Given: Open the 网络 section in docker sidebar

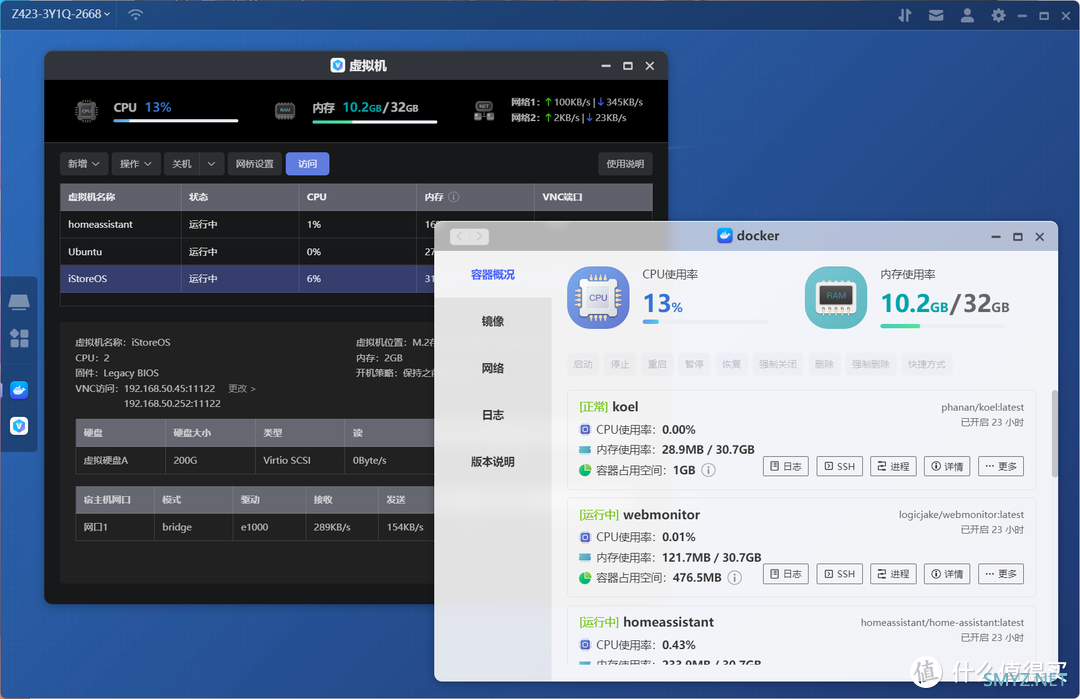Looking at the screenshot, I should tap(493, 368).
